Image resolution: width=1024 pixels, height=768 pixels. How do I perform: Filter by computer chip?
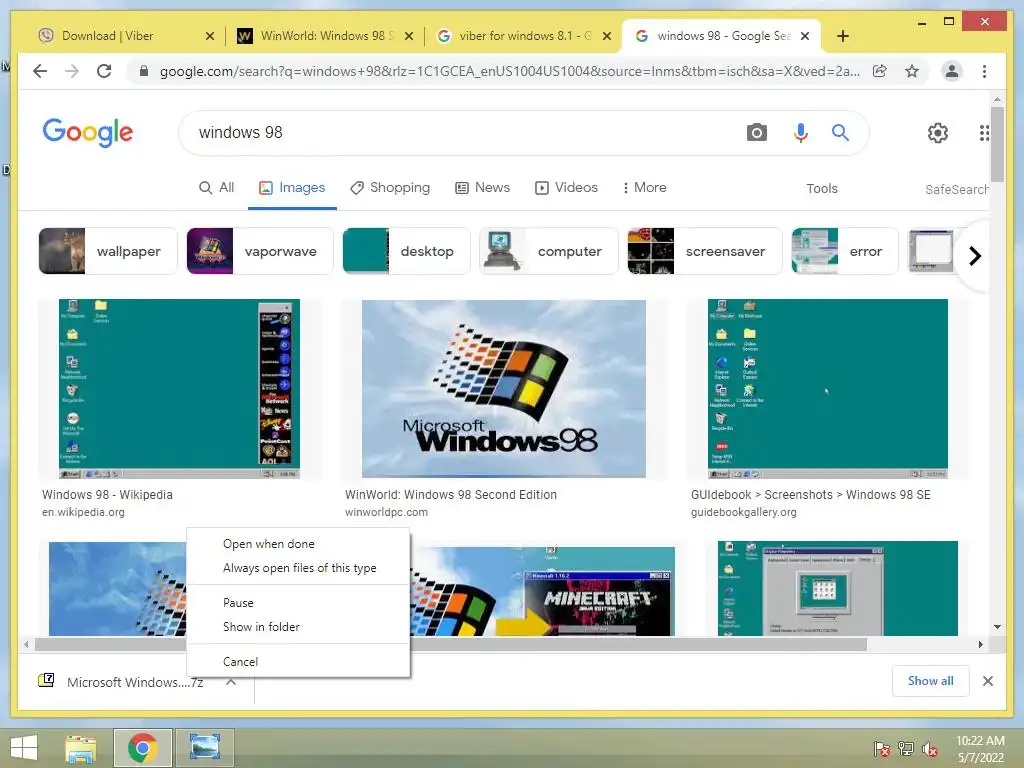tap(549, 251)
